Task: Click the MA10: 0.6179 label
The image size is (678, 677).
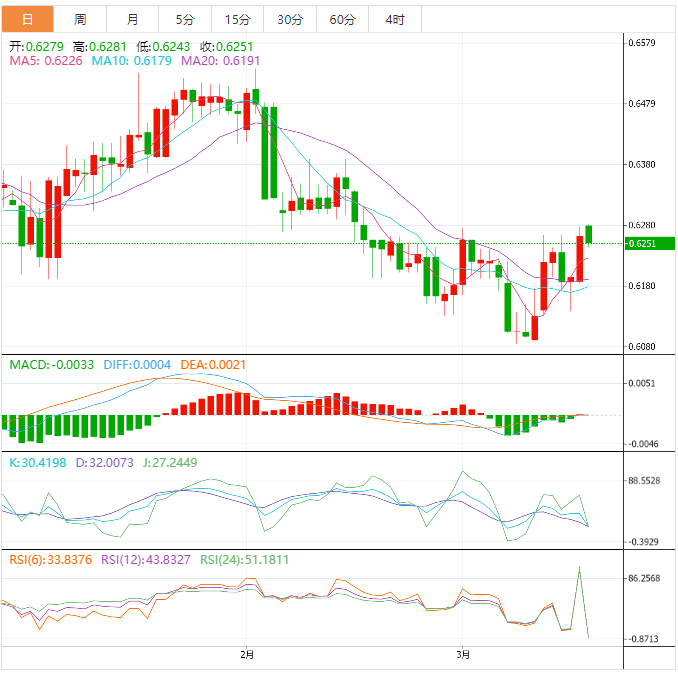Action: click(x=131, y=61)
